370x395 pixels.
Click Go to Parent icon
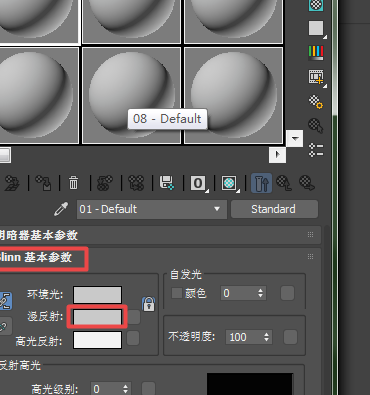pos(284,183)
